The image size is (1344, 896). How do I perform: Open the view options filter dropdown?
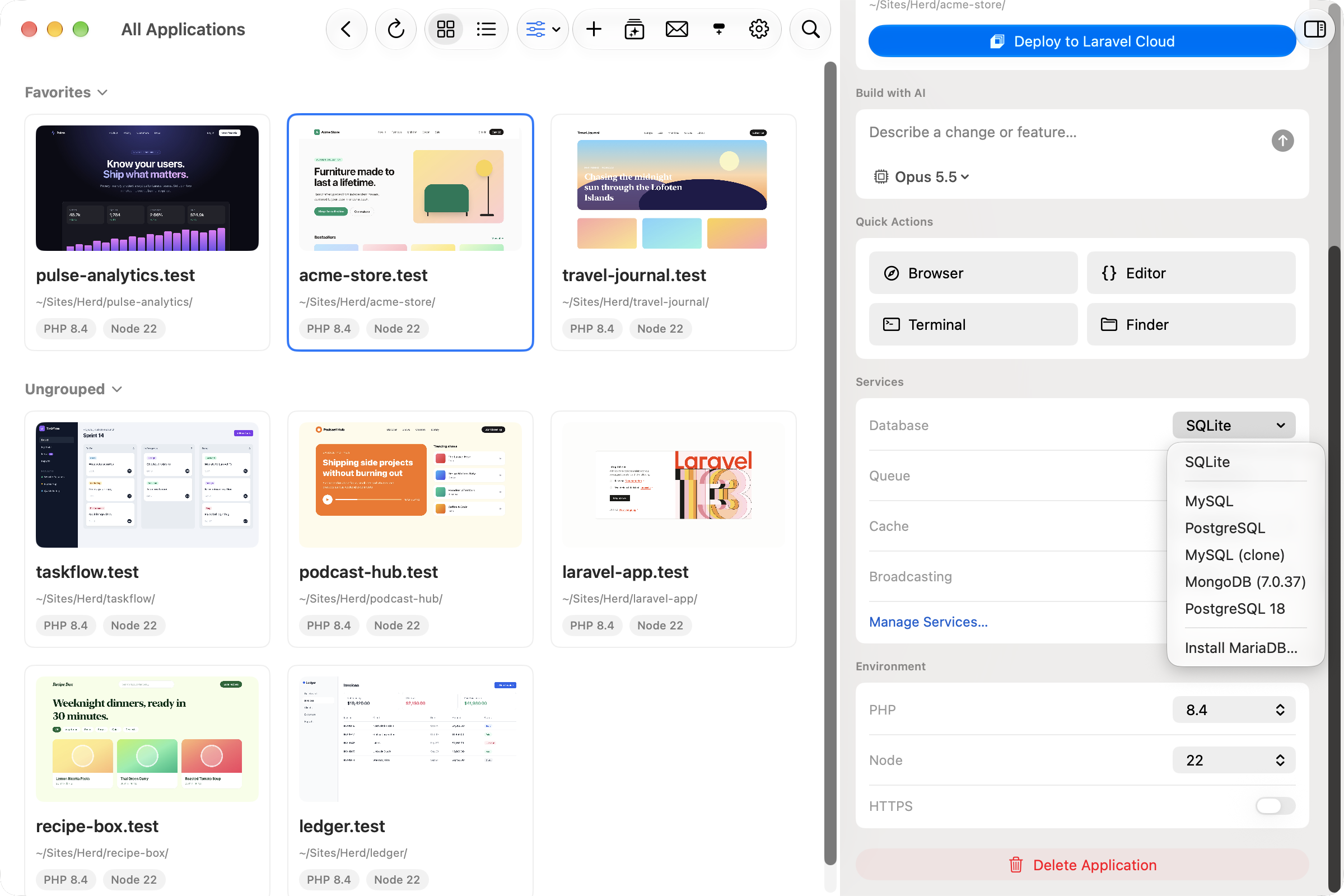[543, 29]
